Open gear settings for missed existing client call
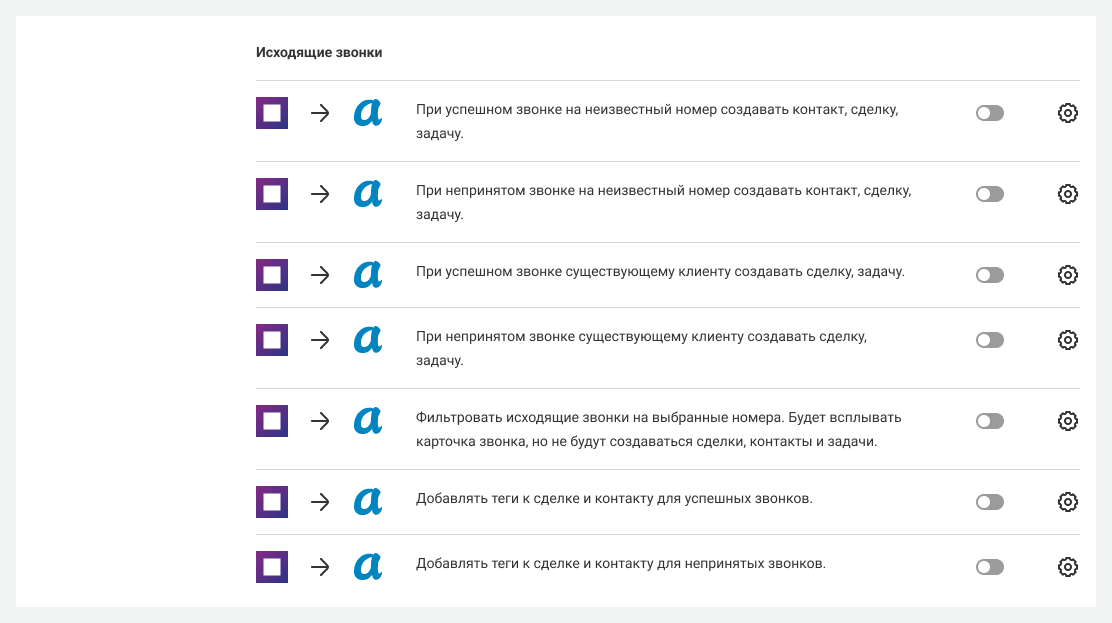The height and width of the screenshot is (623, 1112). (1067, 340)
